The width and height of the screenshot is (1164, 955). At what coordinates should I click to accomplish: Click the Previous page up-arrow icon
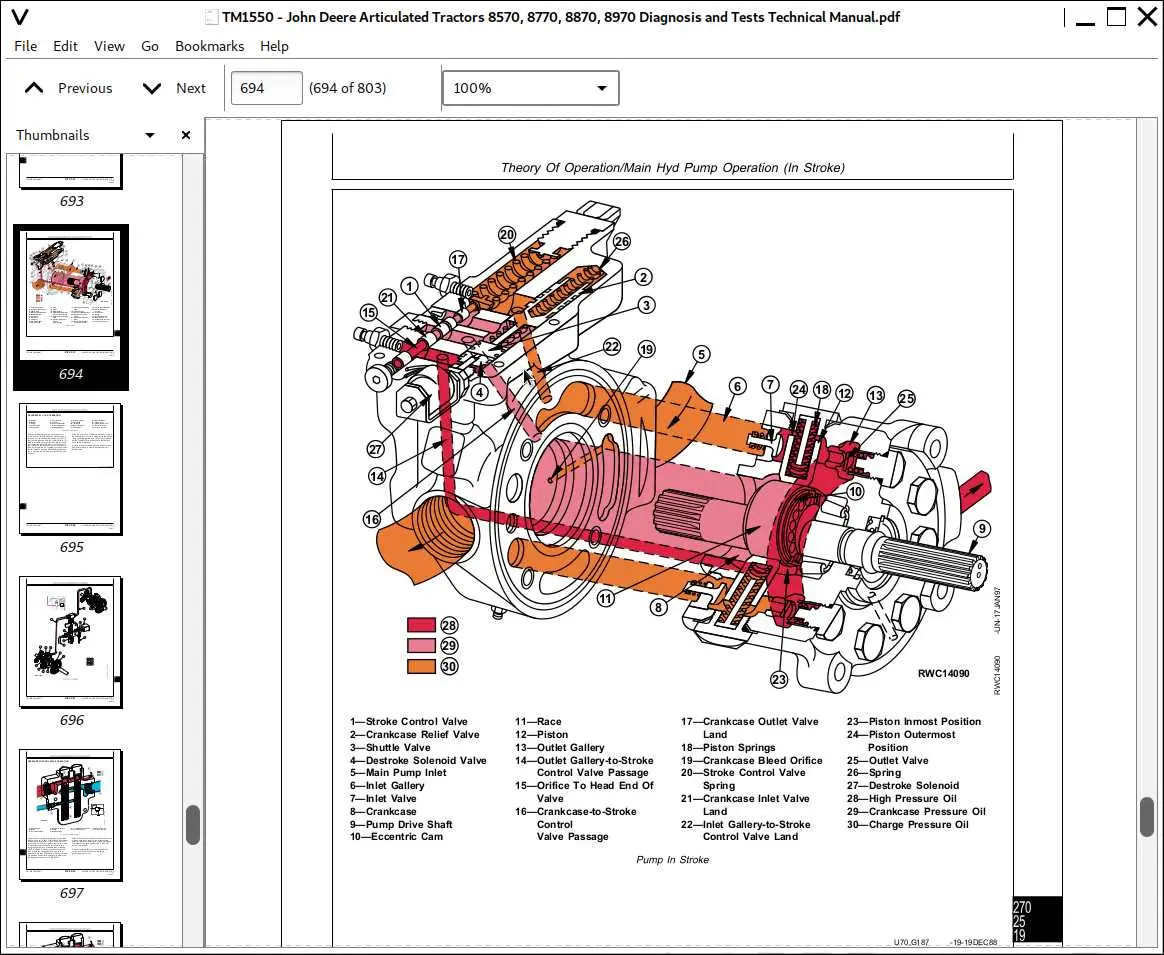click(x=33, y=88)
